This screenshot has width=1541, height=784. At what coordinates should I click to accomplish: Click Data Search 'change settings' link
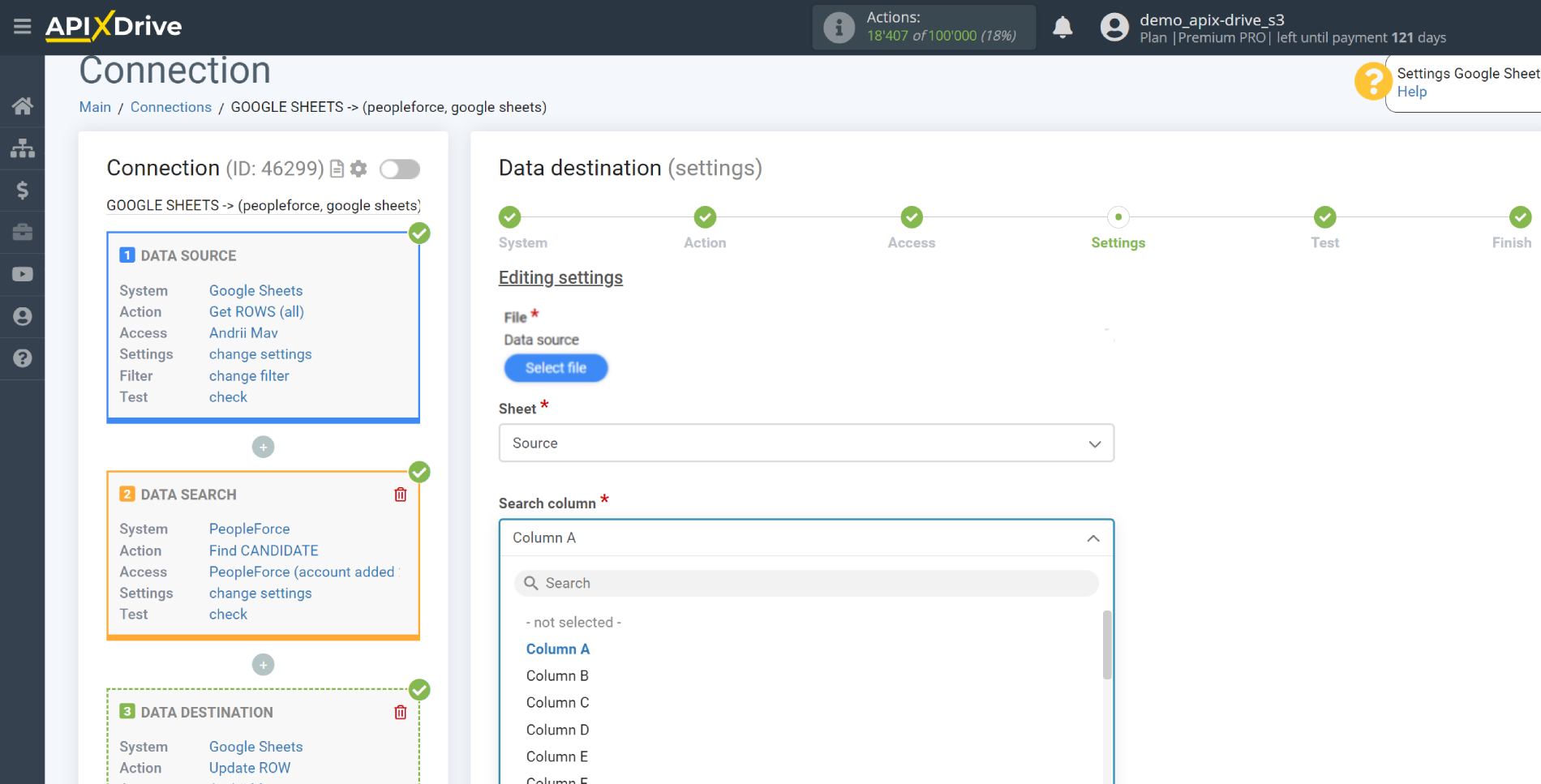(260, 593)
